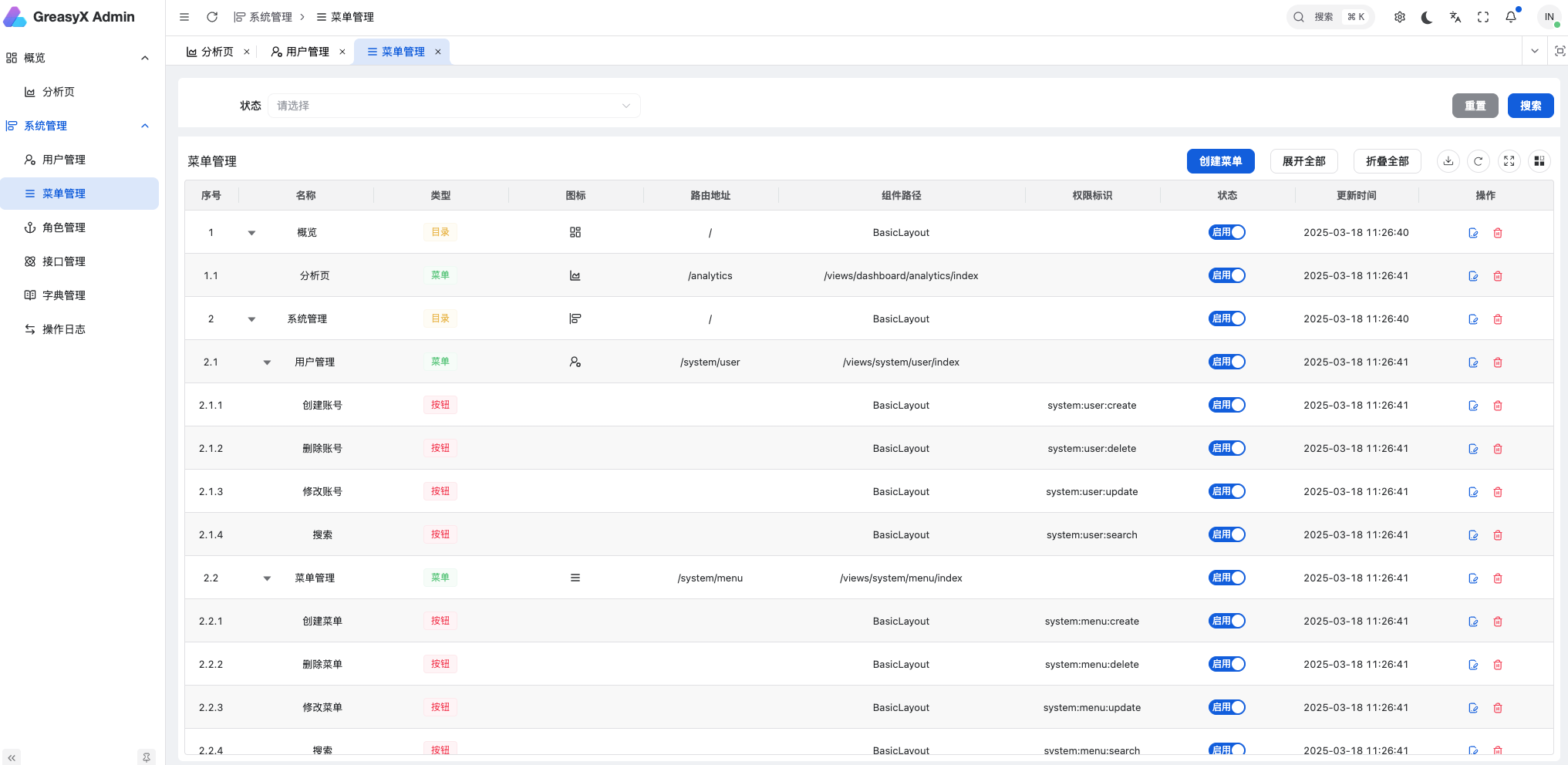Delete the 创建账号 row with trash icon
Screen dimensions: 1568x765
tap(1498, 406)
